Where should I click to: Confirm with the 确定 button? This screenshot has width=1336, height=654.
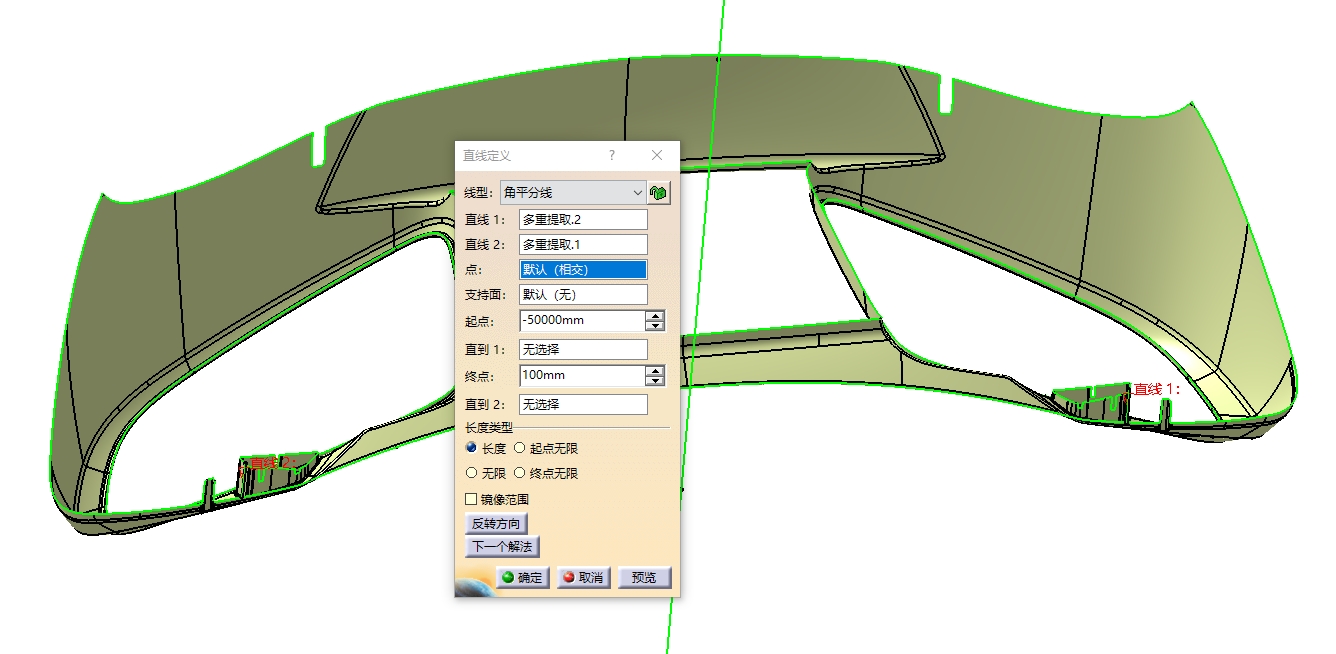pos(522,578)
